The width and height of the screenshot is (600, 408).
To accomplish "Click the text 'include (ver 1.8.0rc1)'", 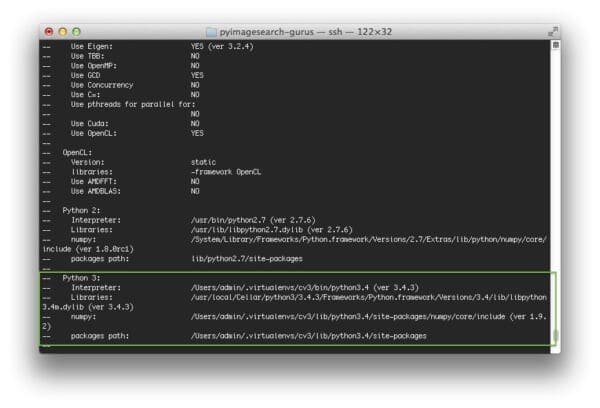I will coord(88,249).
